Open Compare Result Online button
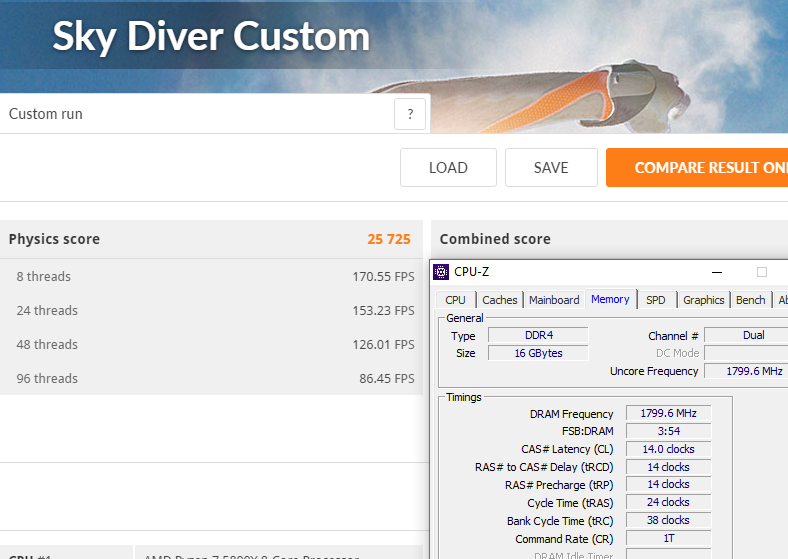This screenshot has width=788, height=559. 697,167
